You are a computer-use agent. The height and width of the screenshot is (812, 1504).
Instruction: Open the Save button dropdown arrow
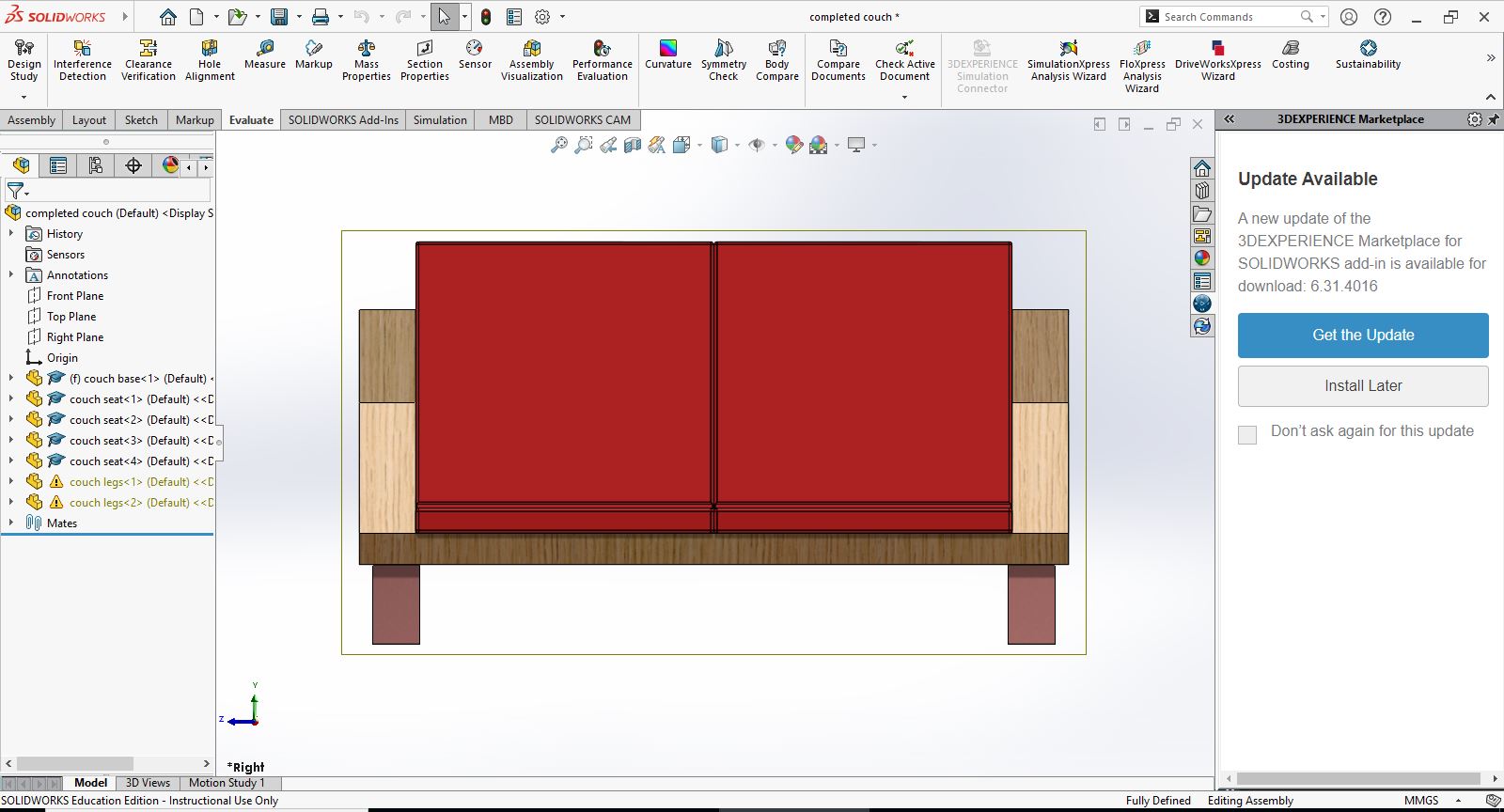click(299, 17)
